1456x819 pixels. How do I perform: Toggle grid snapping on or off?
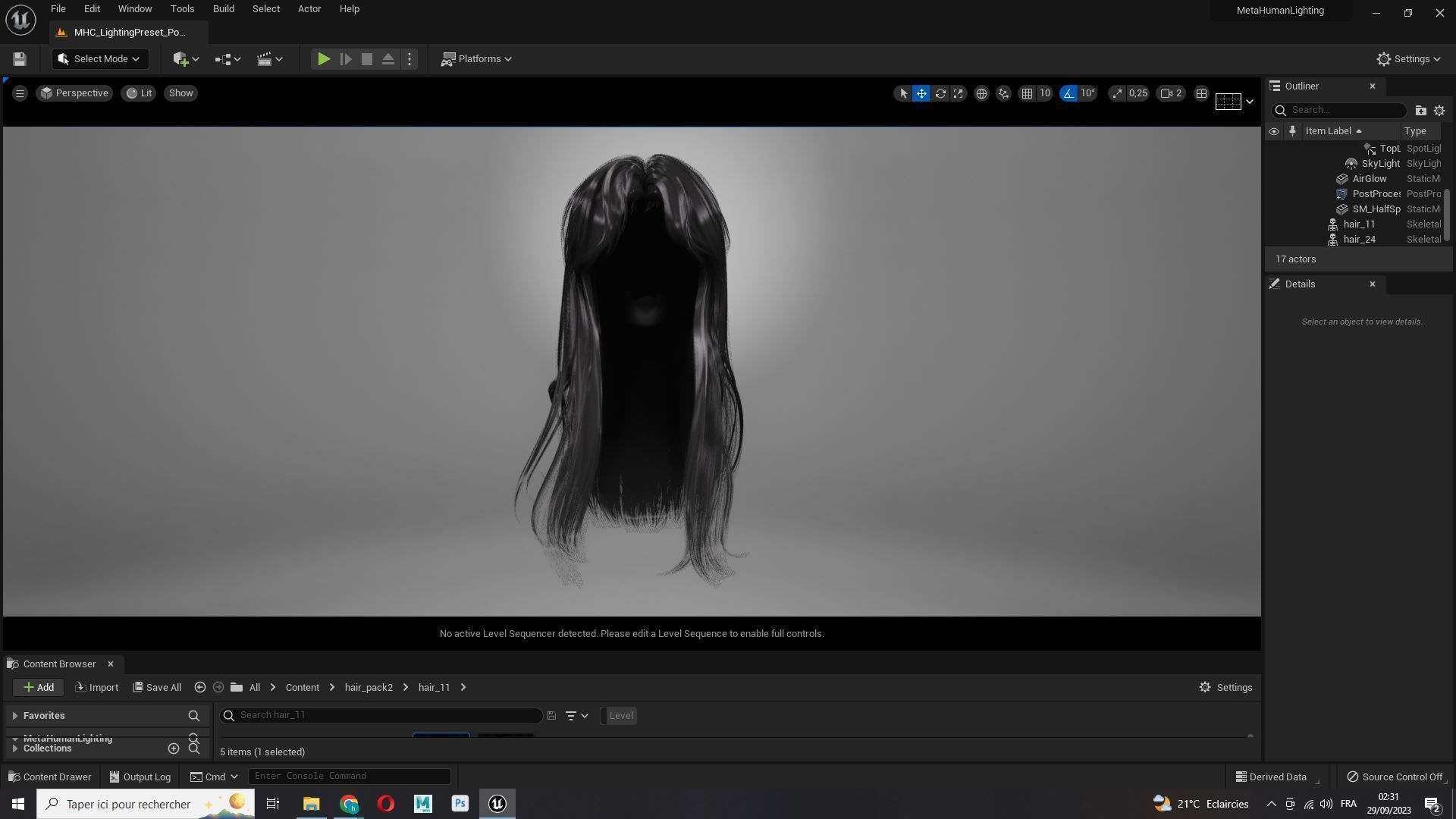click(1027, 93)
